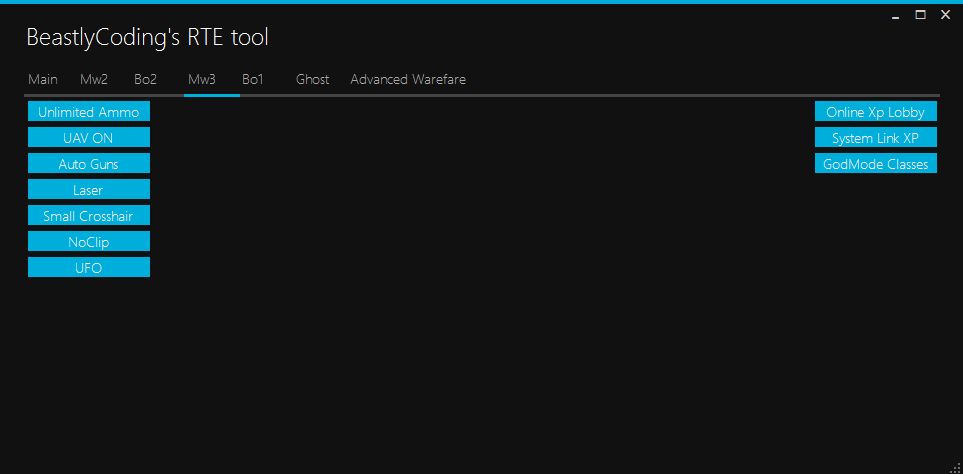Click the NoClip button

pyautogui.click(x=89, y=242)
